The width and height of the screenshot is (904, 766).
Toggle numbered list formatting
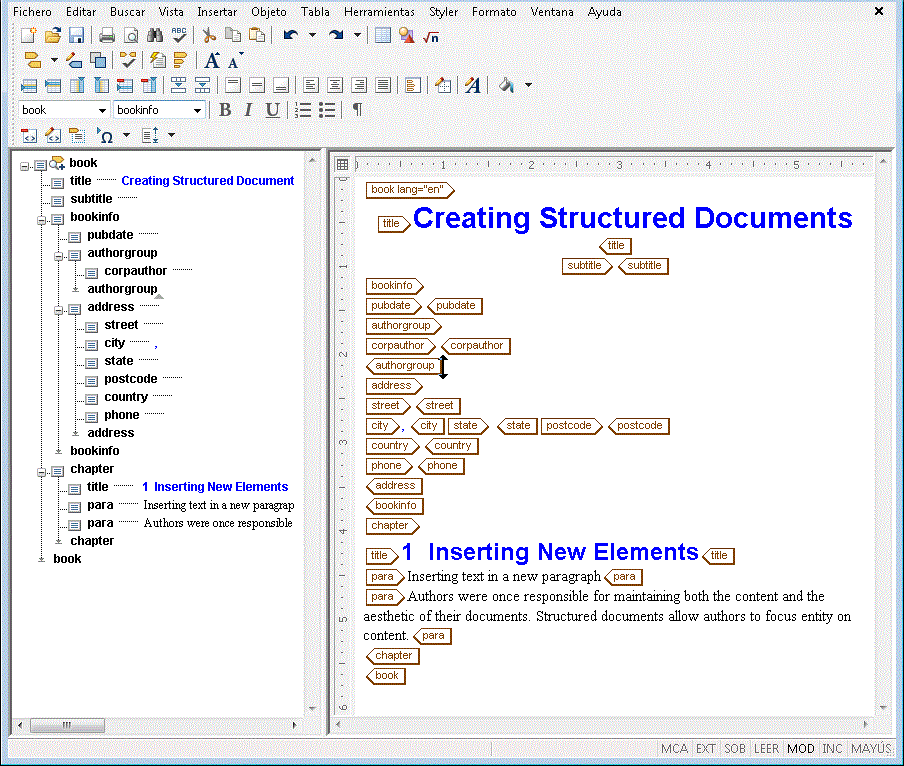click(303, 110)
